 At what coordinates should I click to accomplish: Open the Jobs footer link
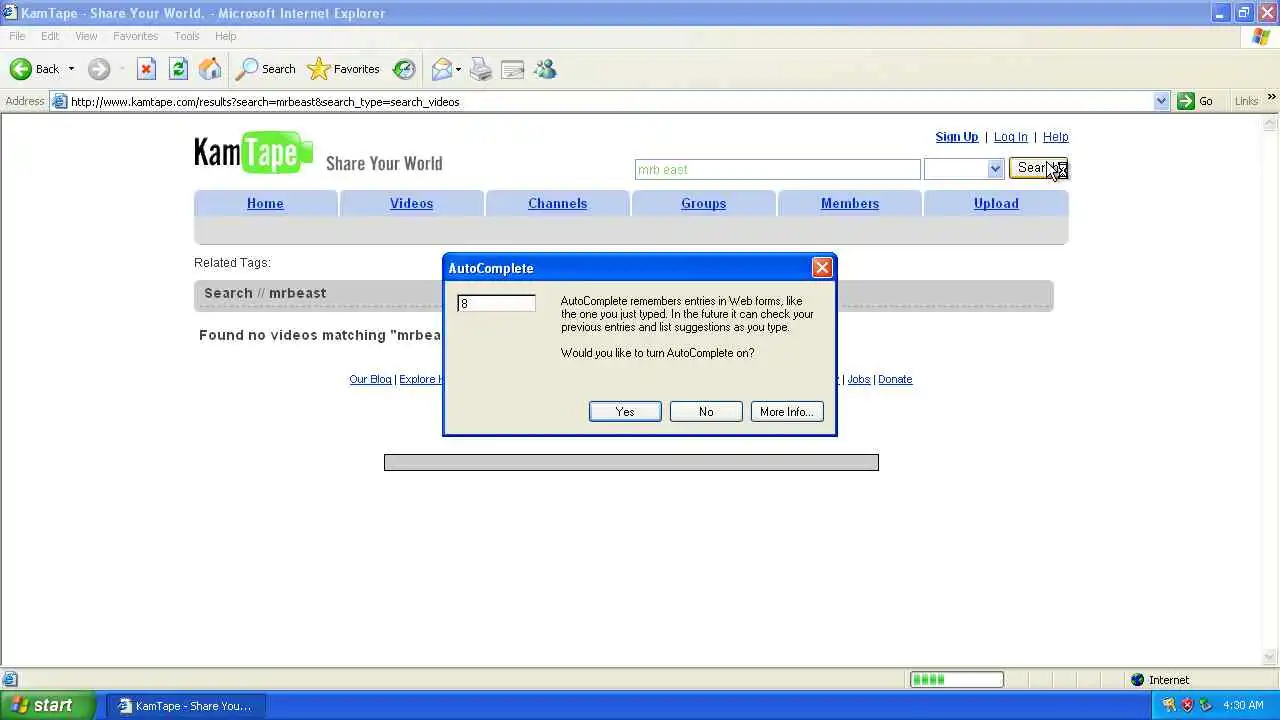858,379
